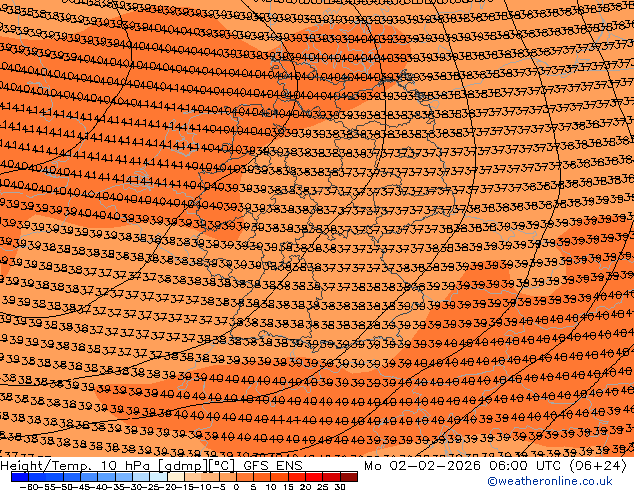Pick the pale blue legend swatch for -25 to -20

[158, 477]
